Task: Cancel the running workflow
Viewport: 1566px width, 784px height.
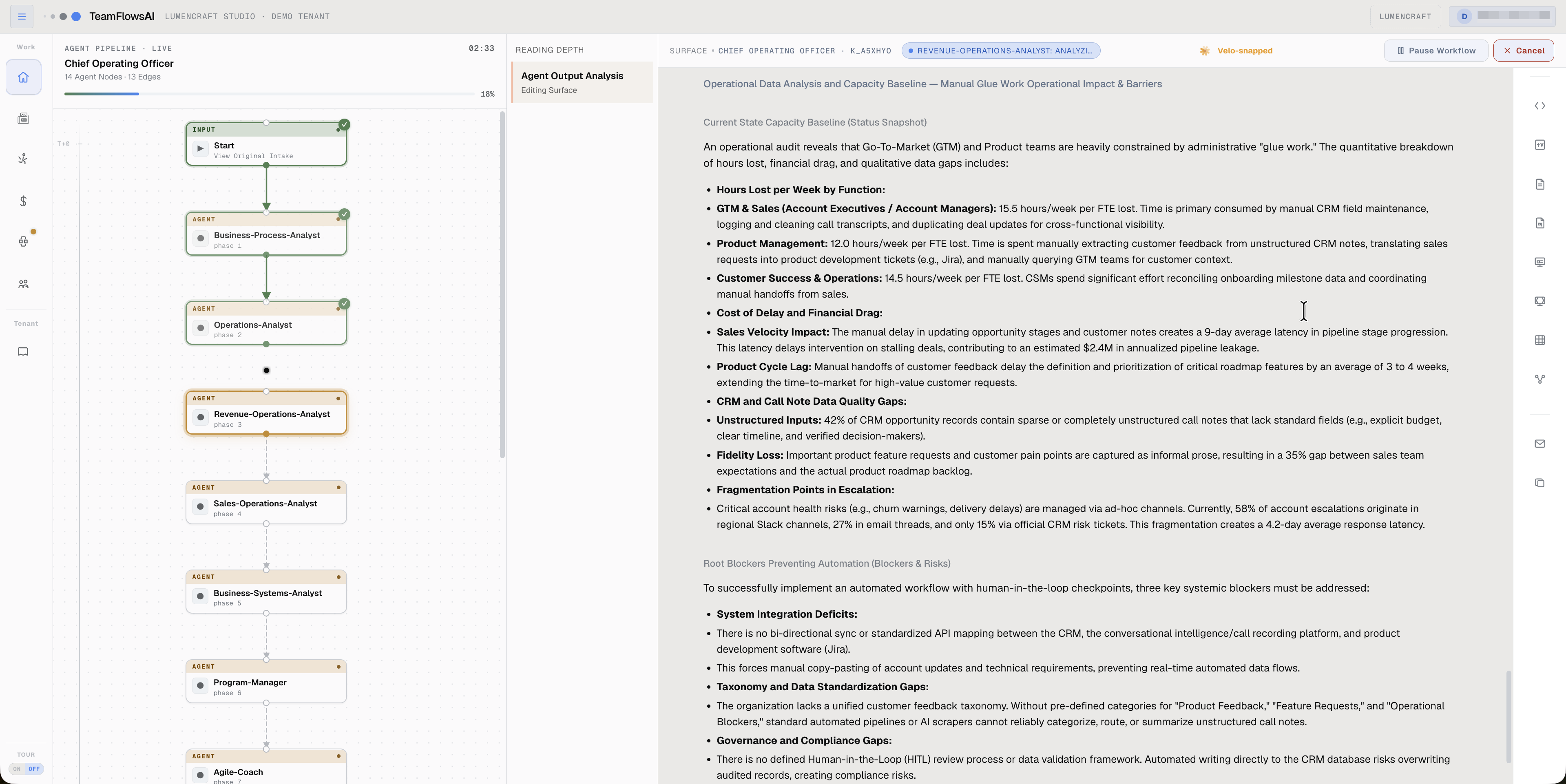Action: coord(1524,51)
